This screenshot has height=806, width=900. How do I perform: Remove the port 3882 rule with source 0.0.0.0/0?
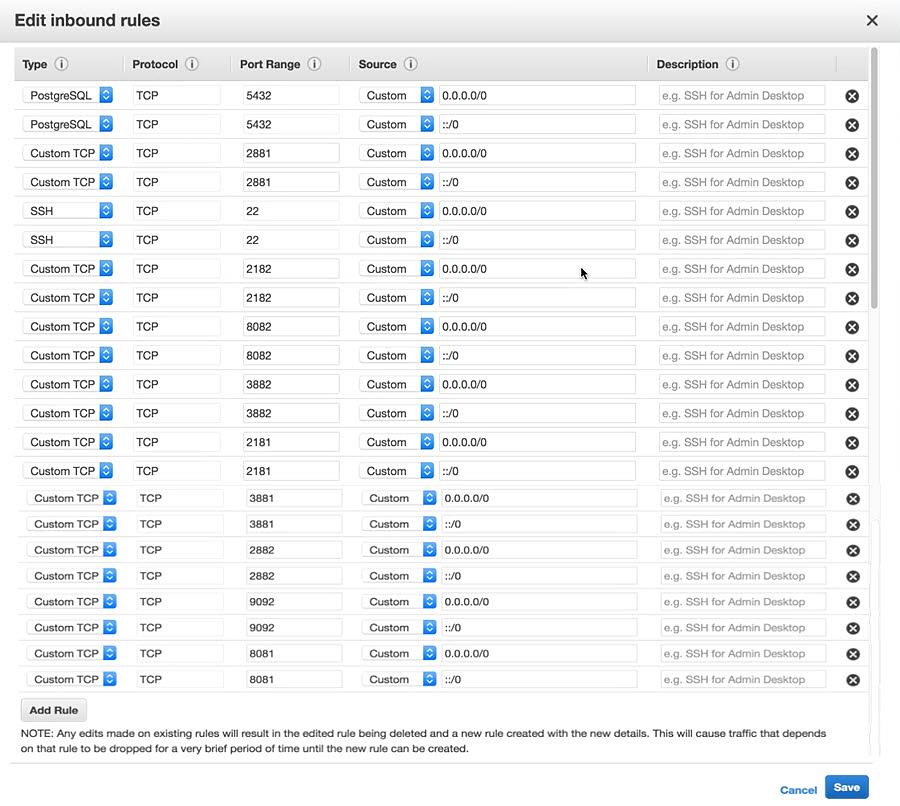(x=852, y=385)
